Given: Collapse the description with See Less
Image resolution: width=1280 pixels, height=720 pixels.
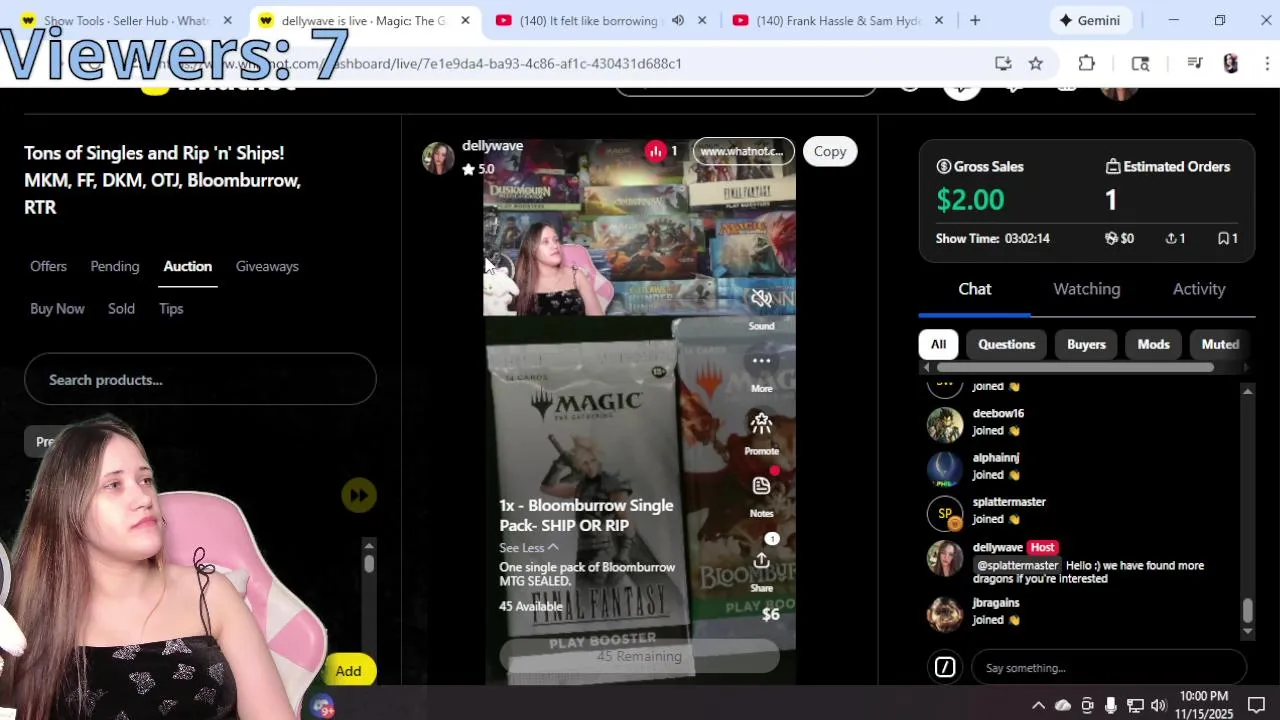Looking at the screenshot, I should point(529,547).
